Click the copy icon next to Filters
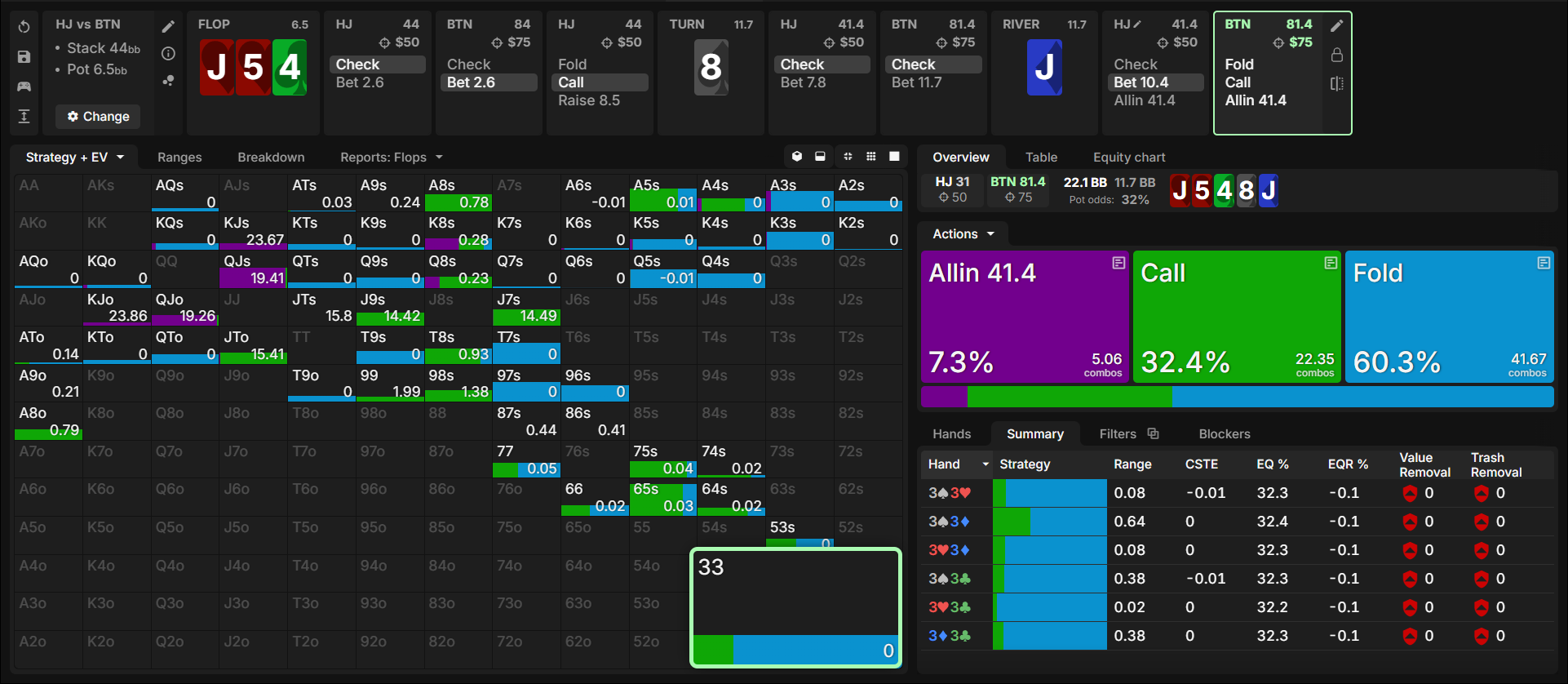This screenshot has width=1568, height=684. [1153, 433]
